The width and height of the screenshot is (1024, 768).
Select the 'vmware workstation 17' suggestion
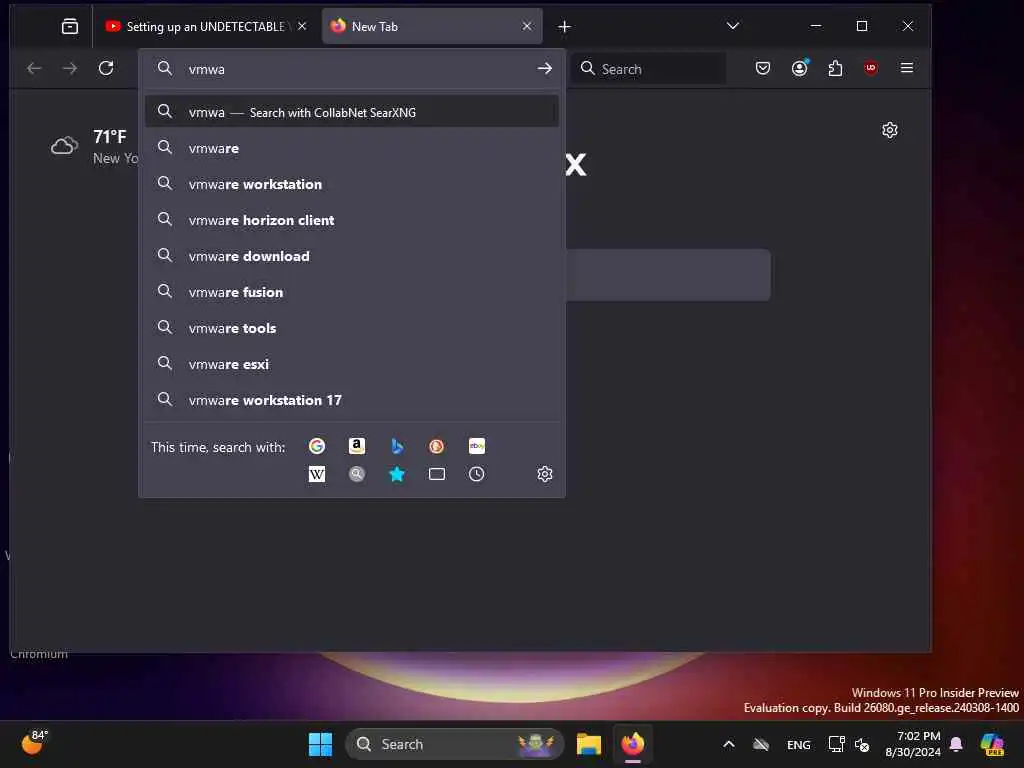(x=352, y=400)
